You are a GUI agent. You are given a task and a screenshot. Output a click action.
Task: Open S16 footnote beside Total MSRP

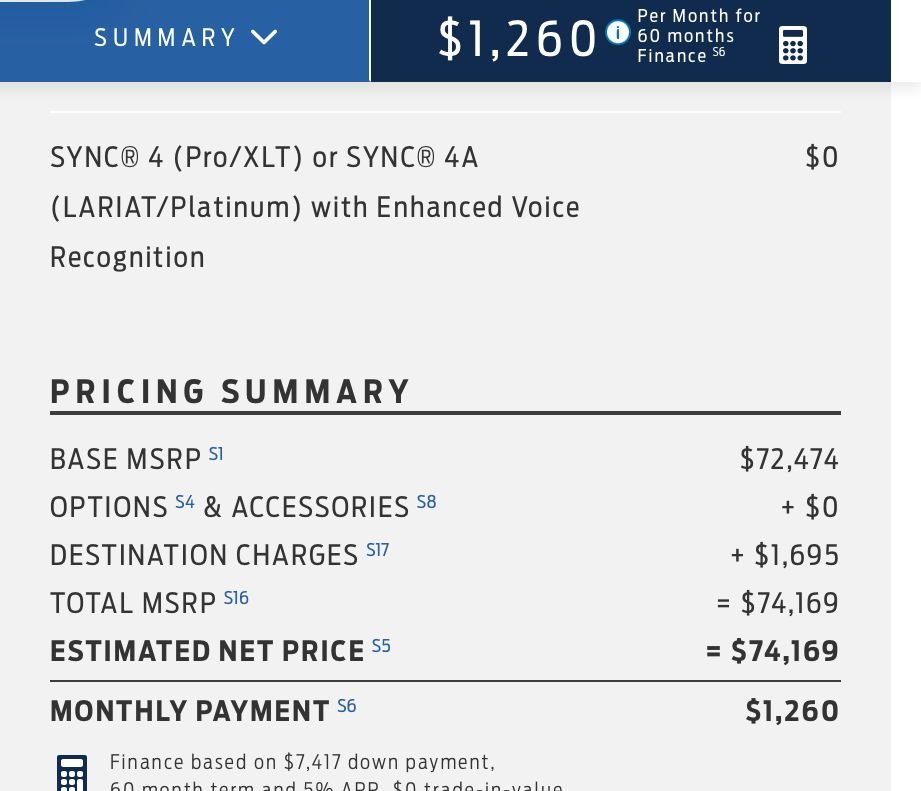coord(236,598)
